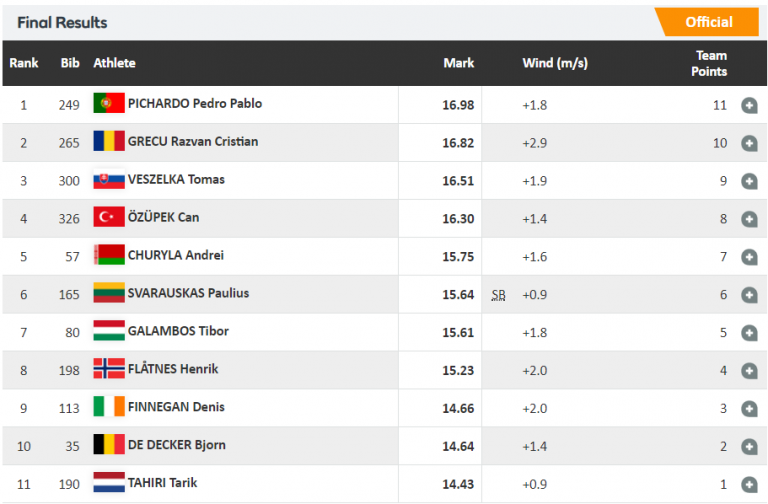This screenshot has width=768, height=504.
Task: Click Portugal flag beside PICHARDO Pedro Pablo
Action: 108,103
